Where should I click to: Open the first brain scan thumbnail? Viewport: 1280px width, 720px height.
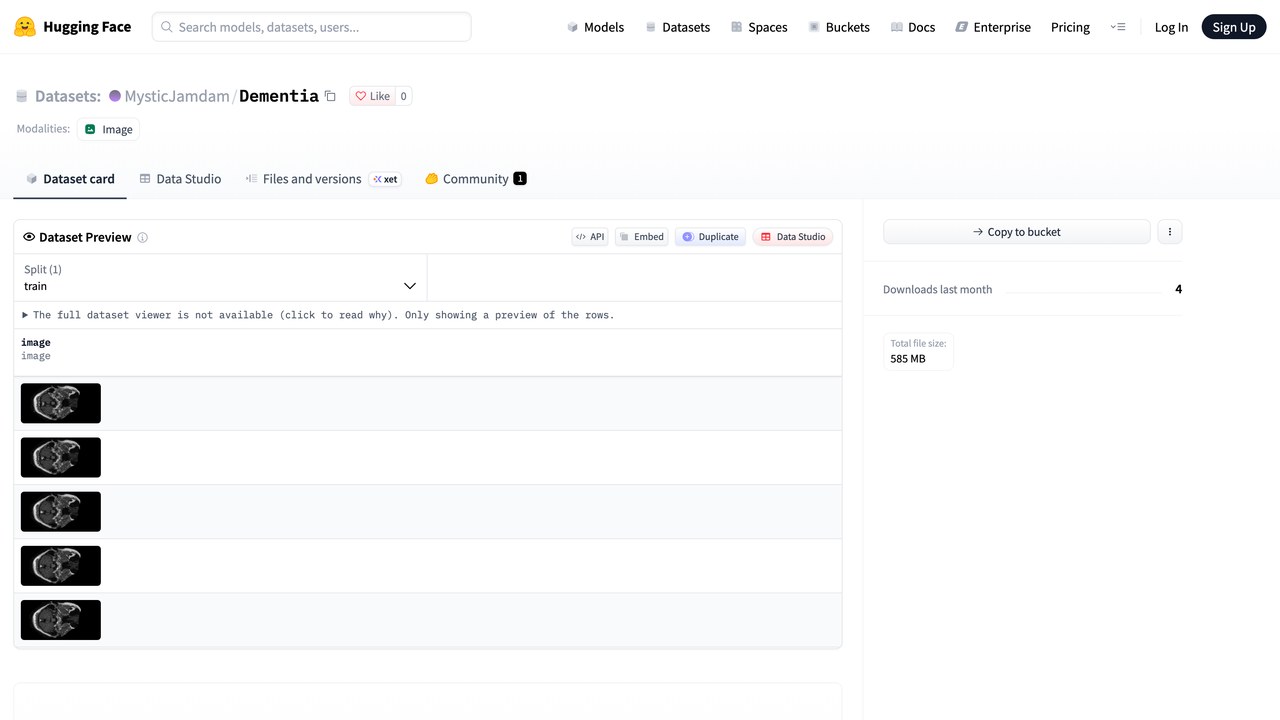coord(61,404)
